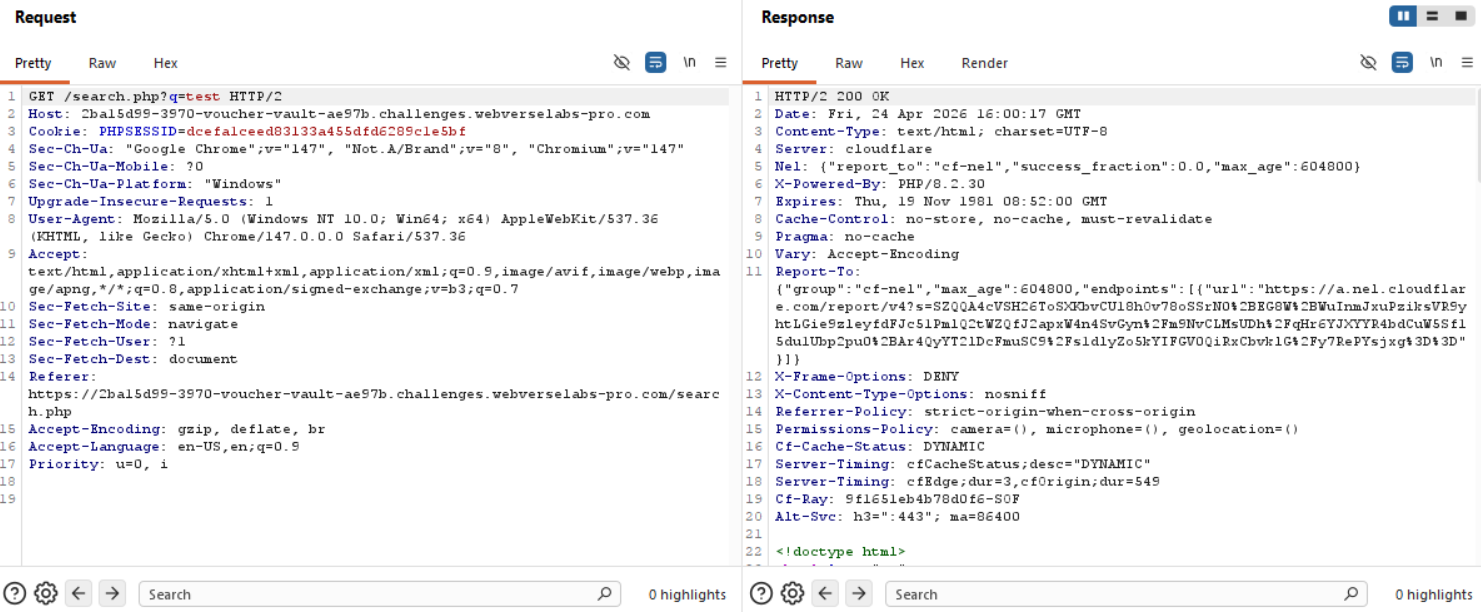Screen dimensions: 1481x612
Task: Switch to Hex tab in Request
Action: click(165, 63)
